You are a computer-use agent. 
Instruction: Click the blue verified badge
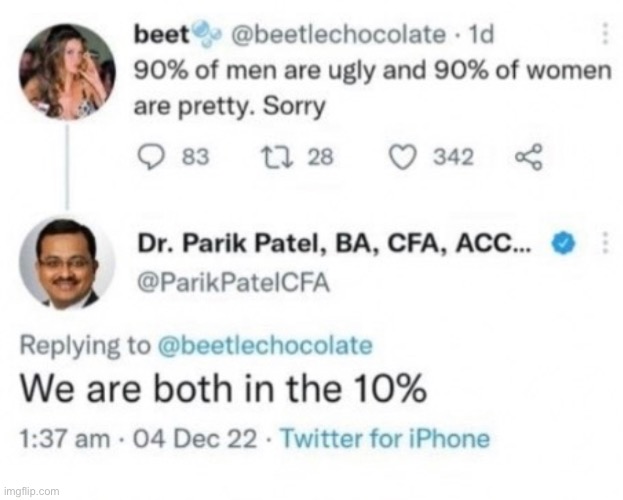click(563, 242)
